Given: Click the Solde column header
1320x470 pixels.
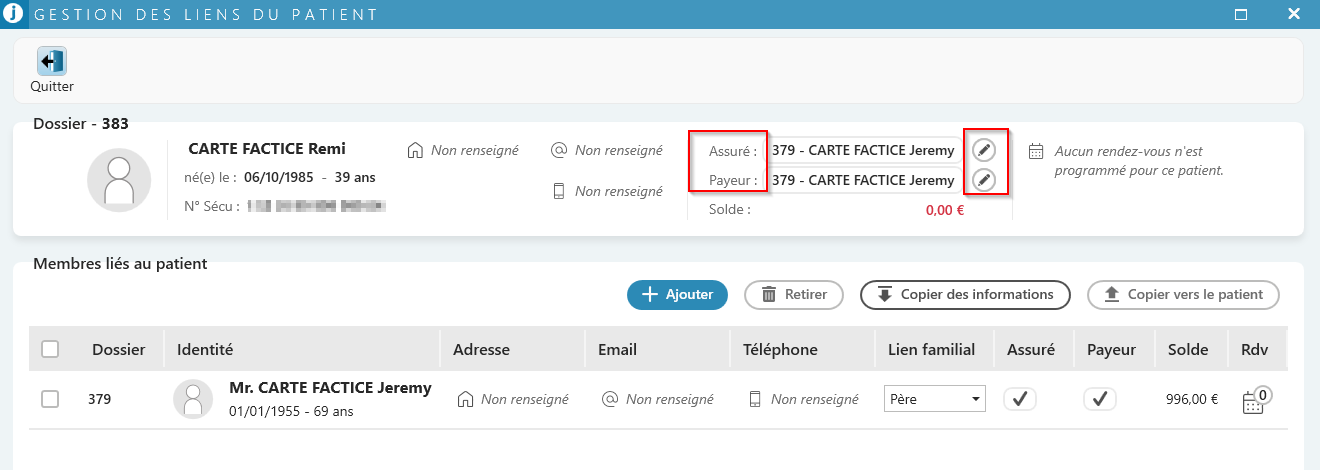Looking at the screenshot, I should click(x=1187, y=349).
